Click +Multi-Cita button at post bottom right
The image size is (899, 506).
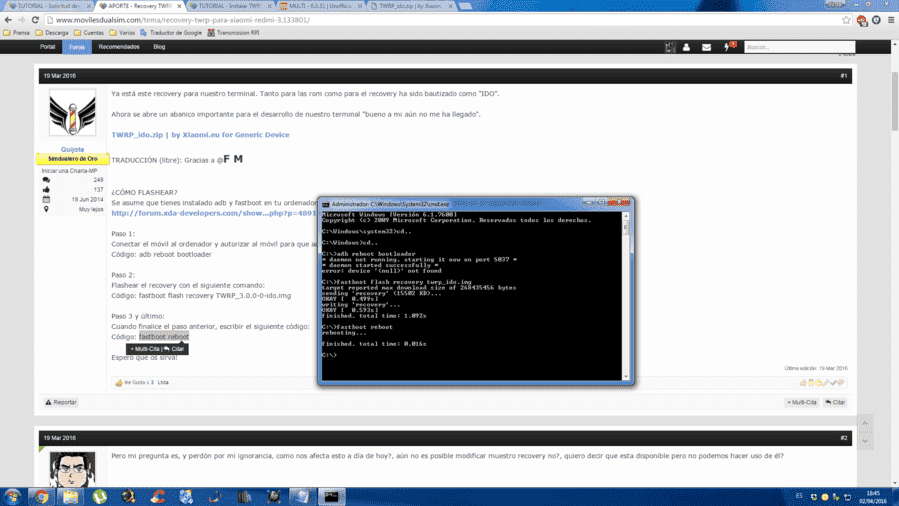click(802, 402)
